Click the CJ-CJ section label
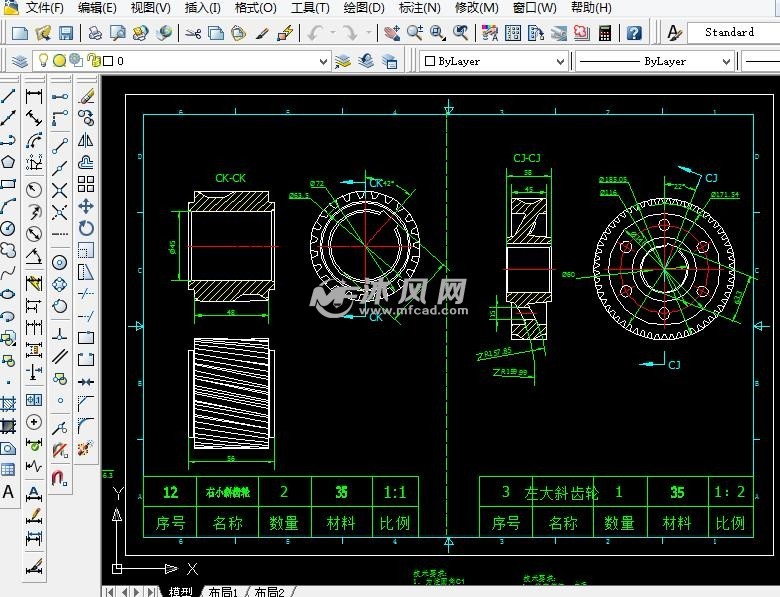The height and width of the screenshot is (597, 780). click(x=527, y=158)
